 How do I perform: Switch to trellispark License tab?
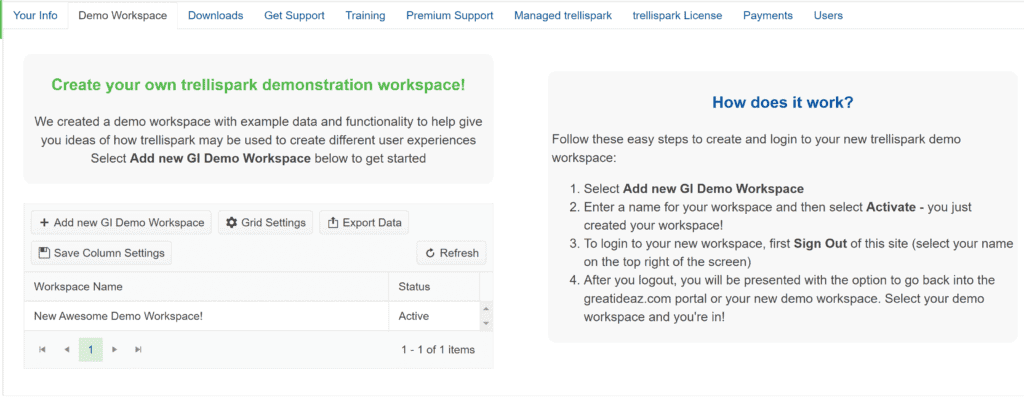(x=677, y=15)
